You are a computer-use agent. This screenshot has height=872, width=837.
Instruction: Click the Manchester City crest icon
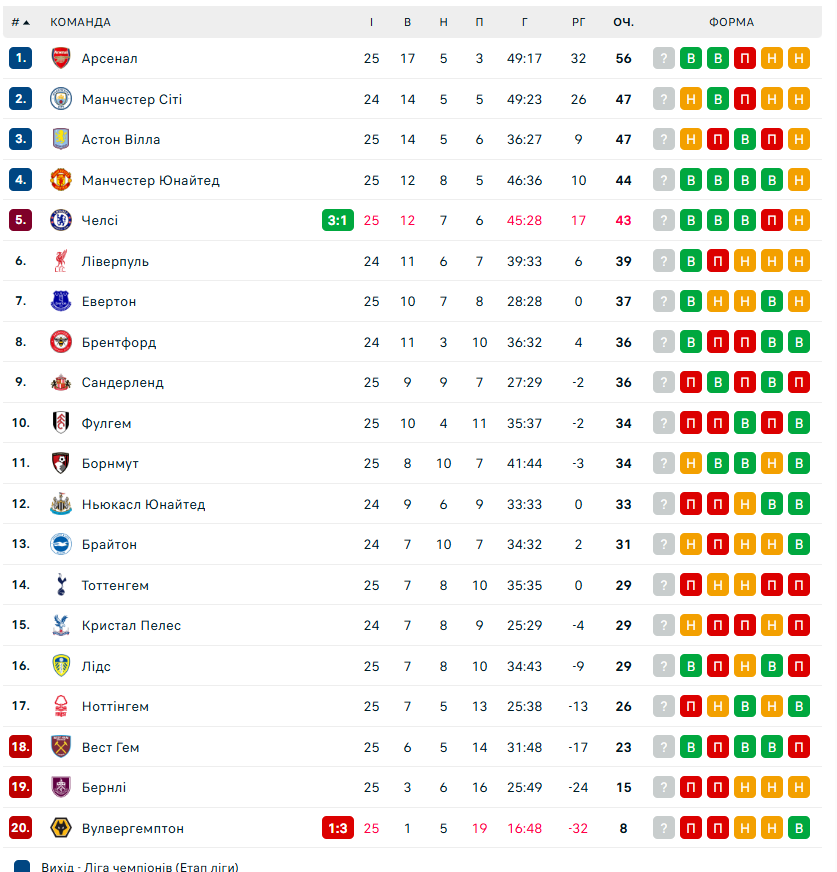coord(62,99)
